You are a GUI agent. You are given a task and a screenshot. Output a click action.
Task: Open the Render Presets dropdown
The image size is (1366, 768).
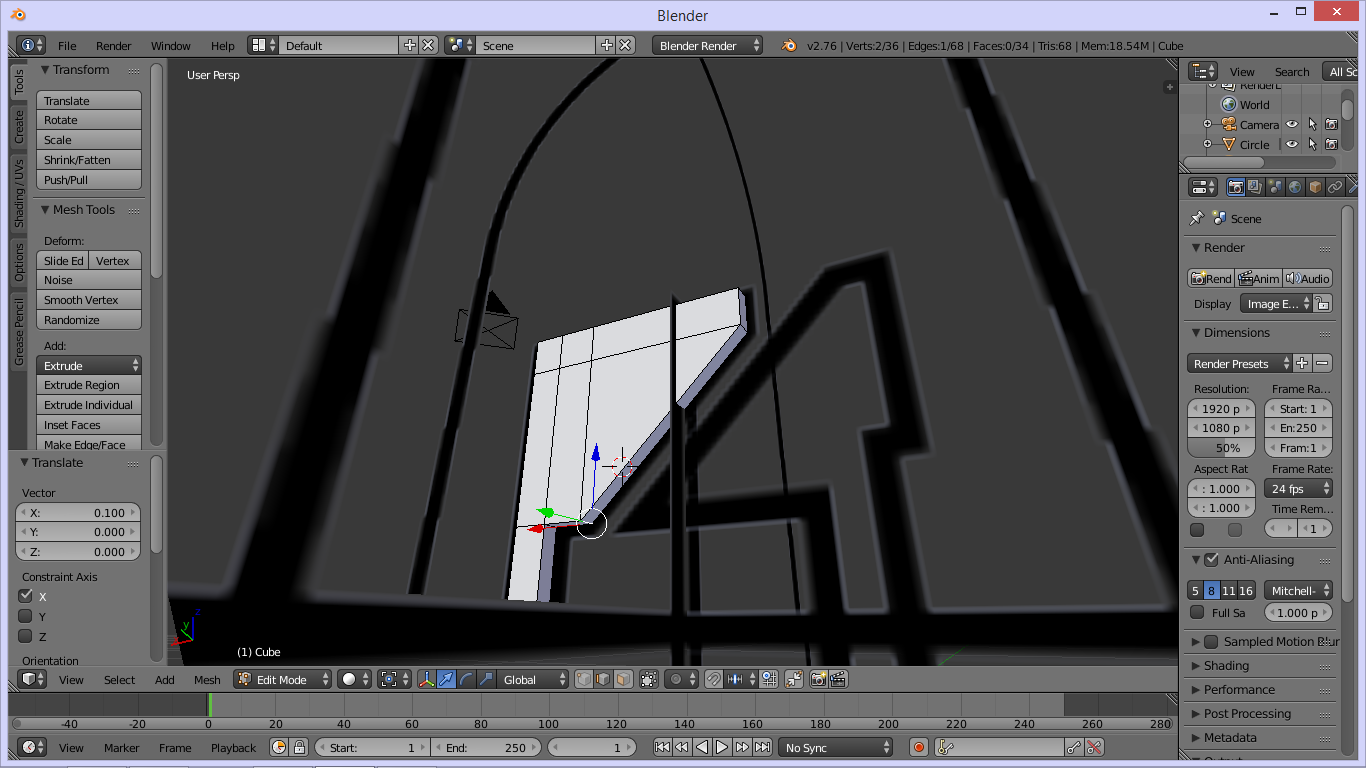pos(1239,364)
